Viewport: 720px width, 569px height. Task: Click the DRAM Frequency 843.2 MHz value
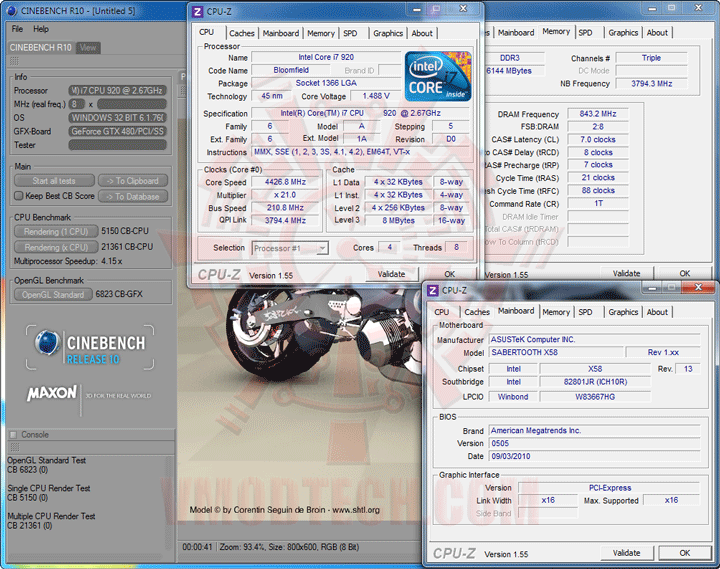pyautogui.click(x=597, y=114)
